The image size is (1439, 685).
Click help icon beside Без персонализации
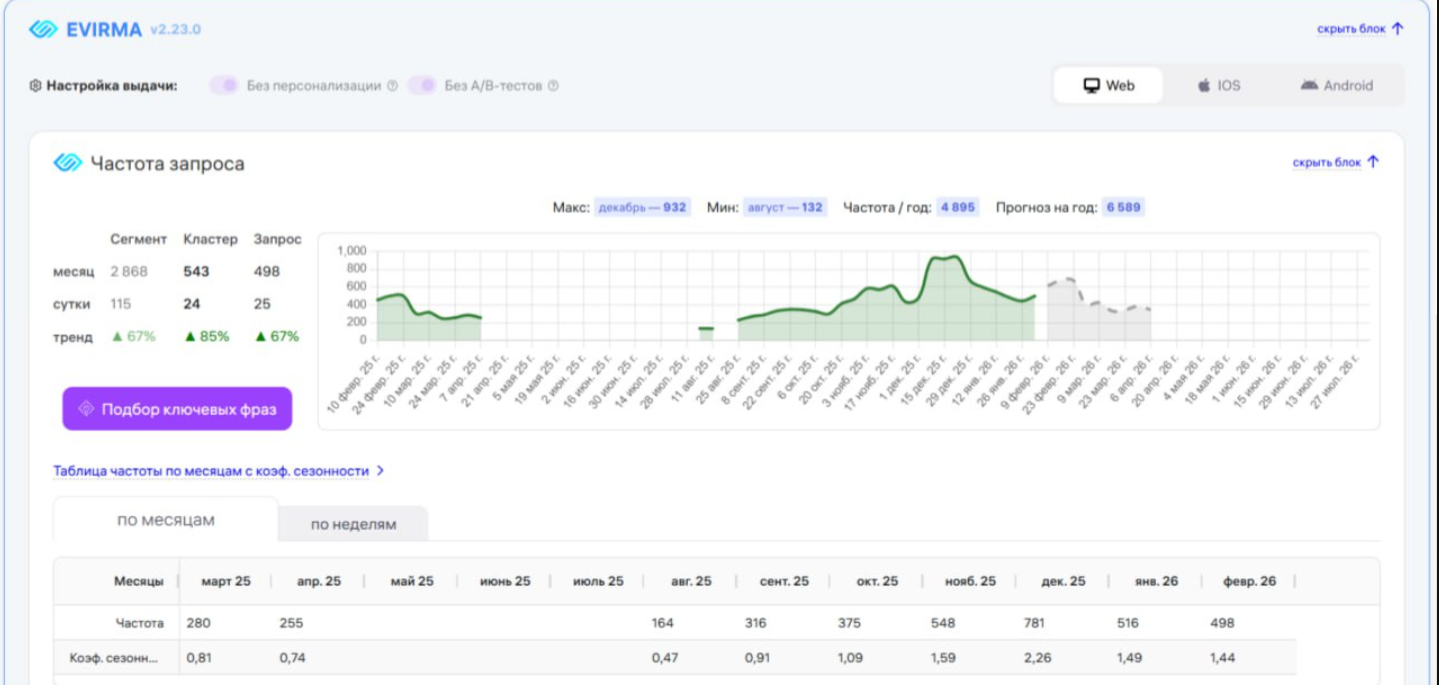point(392,86)
